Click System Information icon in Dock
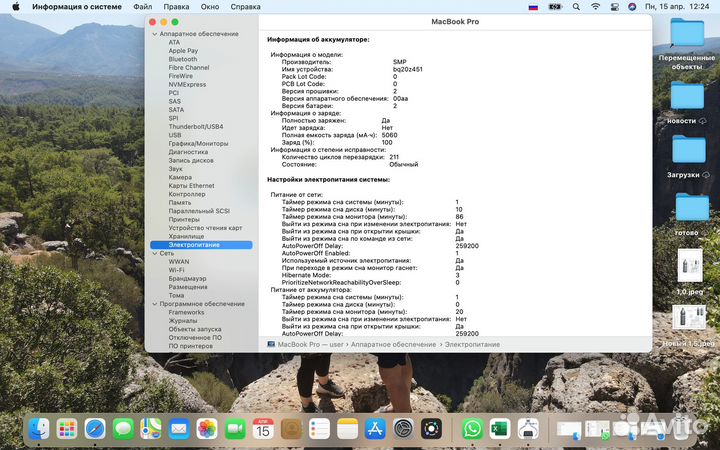720x450 pixels. coord(529,429)
